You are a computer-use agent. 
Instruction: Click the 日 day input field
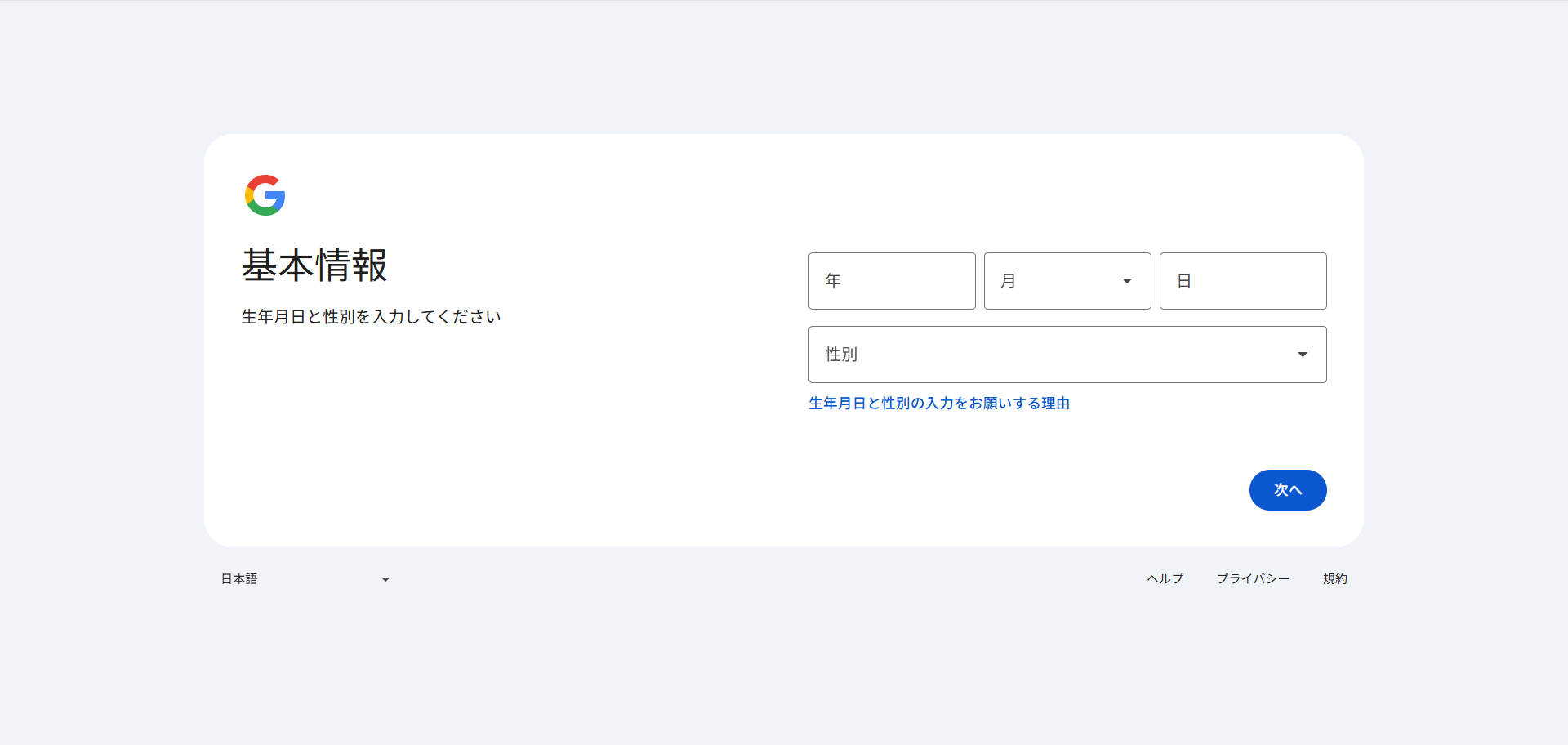pos(1242,280)
